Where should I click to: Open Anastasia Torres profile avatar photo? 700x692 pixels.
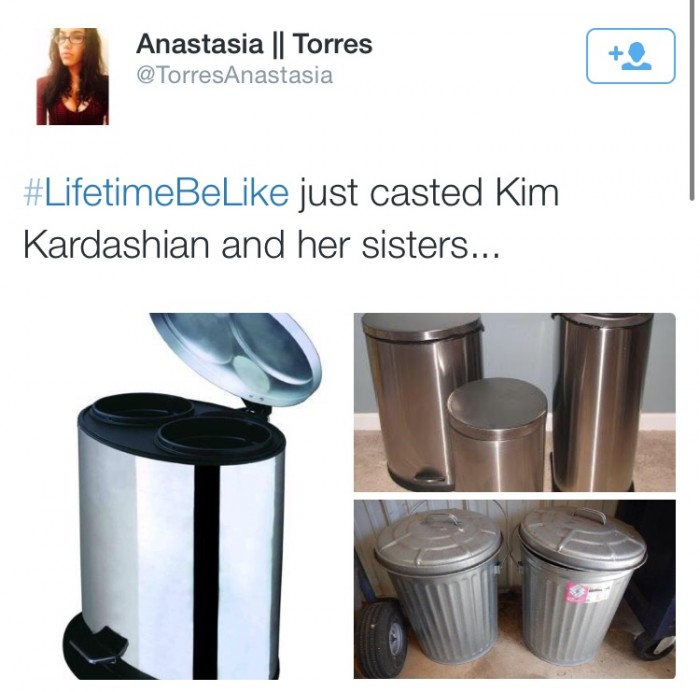tap(72, 76)
